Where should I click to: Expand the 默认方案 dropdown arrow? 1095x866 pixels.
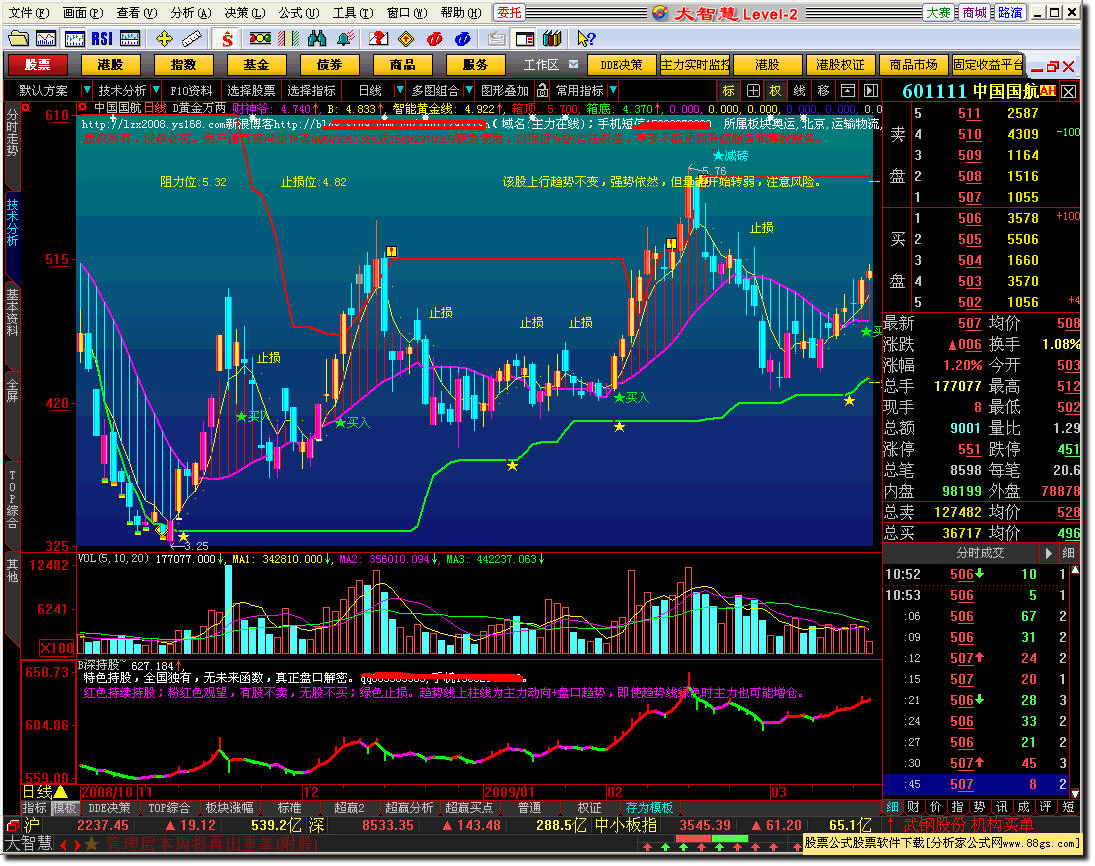click(x=87, y=90)
